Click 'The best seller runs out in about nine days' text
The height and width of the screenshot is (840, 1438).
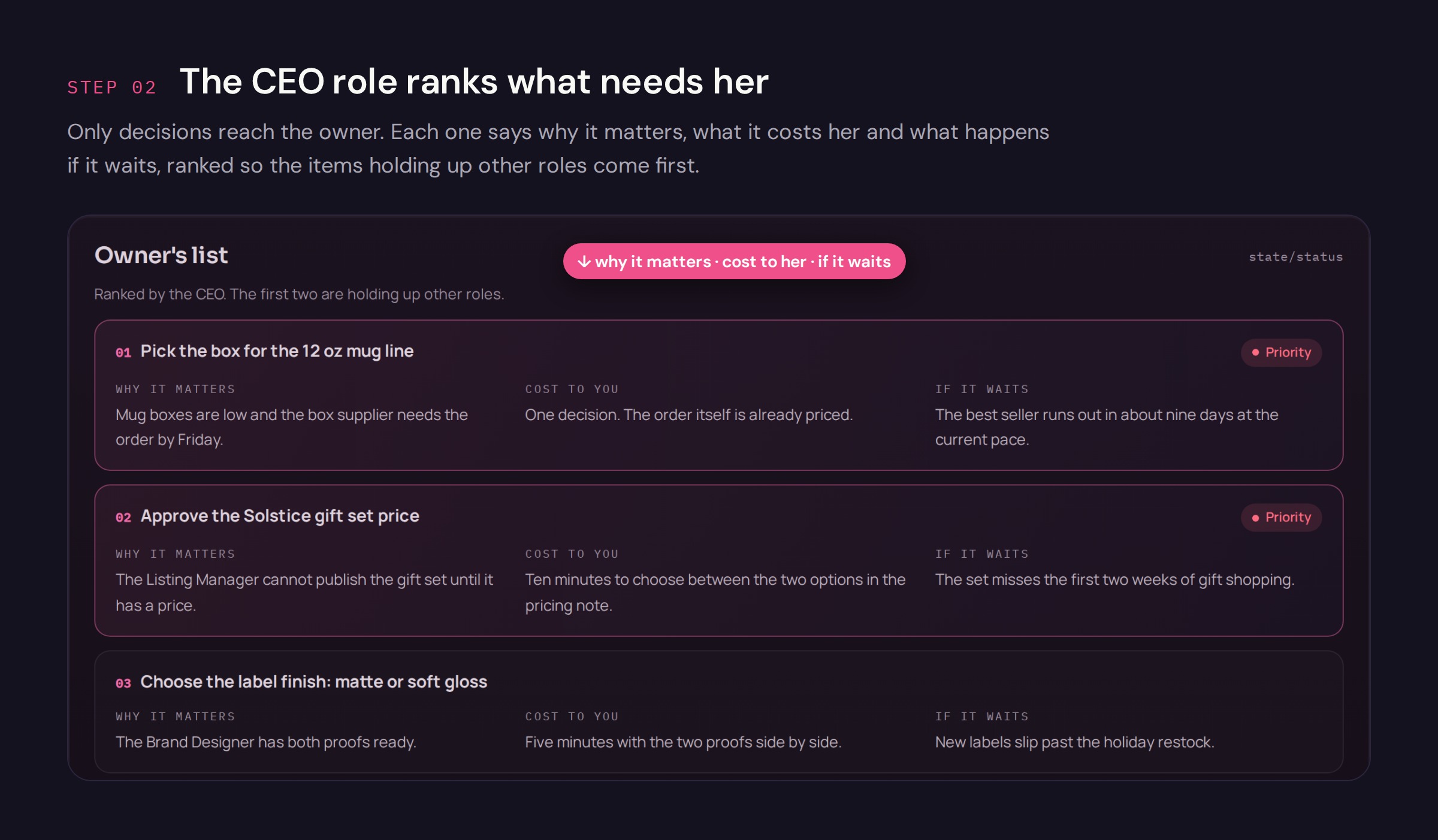pos(1107,427)
